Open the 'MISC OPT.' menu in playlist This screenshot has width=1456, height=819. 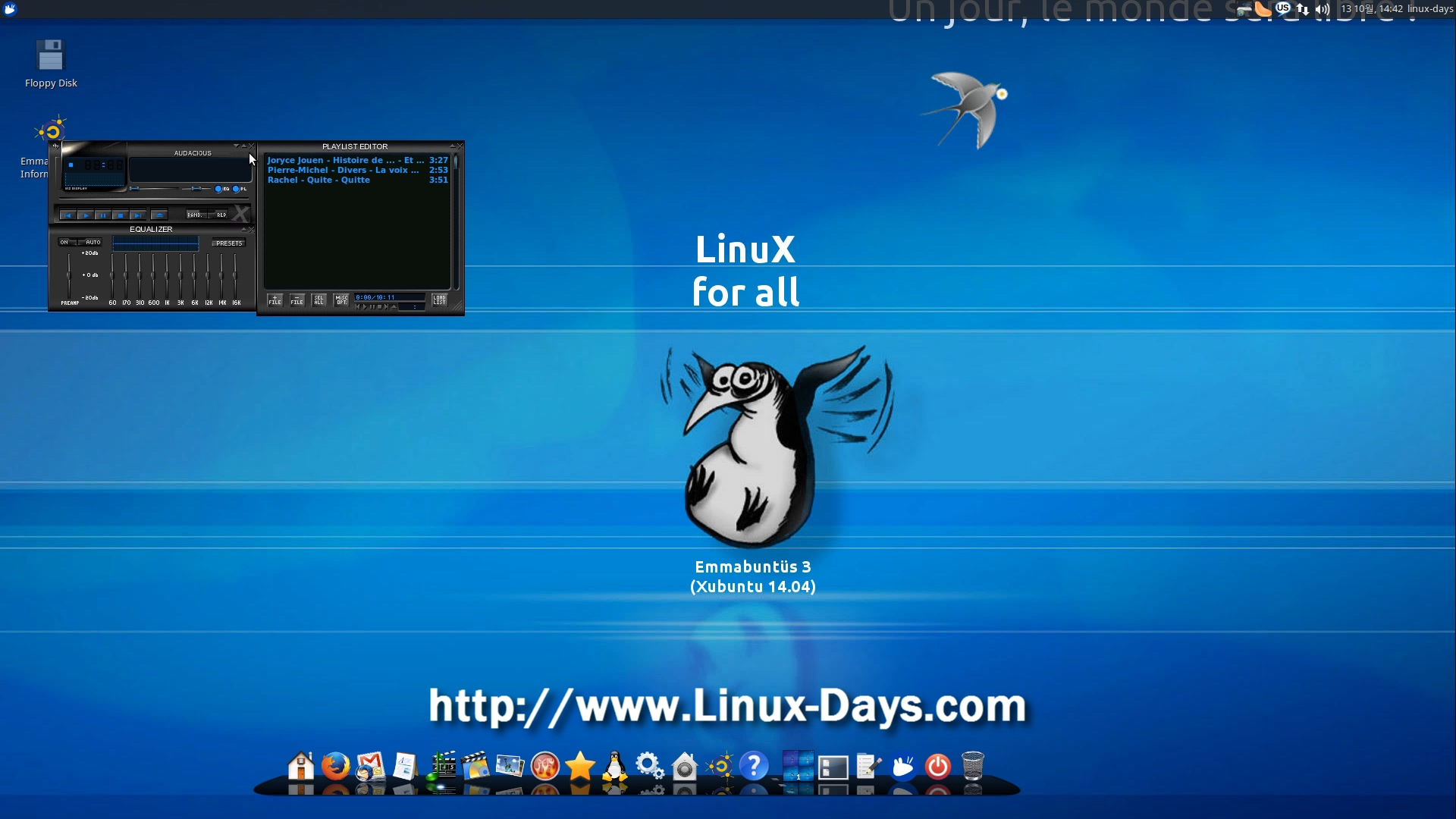click(341, 300)
